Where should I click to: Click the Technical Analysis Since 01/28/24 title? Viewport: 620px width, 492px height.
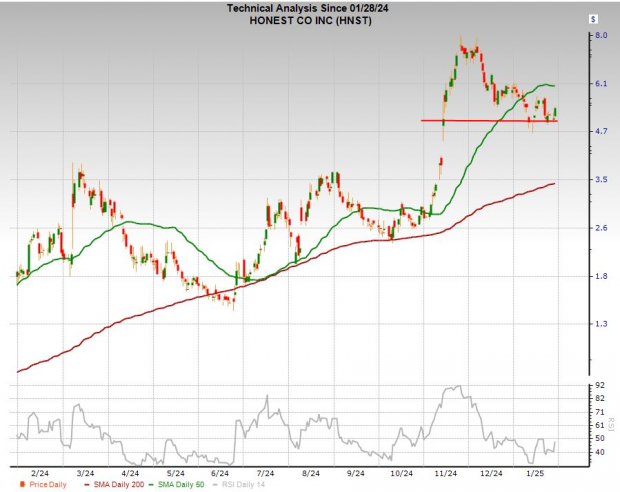click(309, 8)
